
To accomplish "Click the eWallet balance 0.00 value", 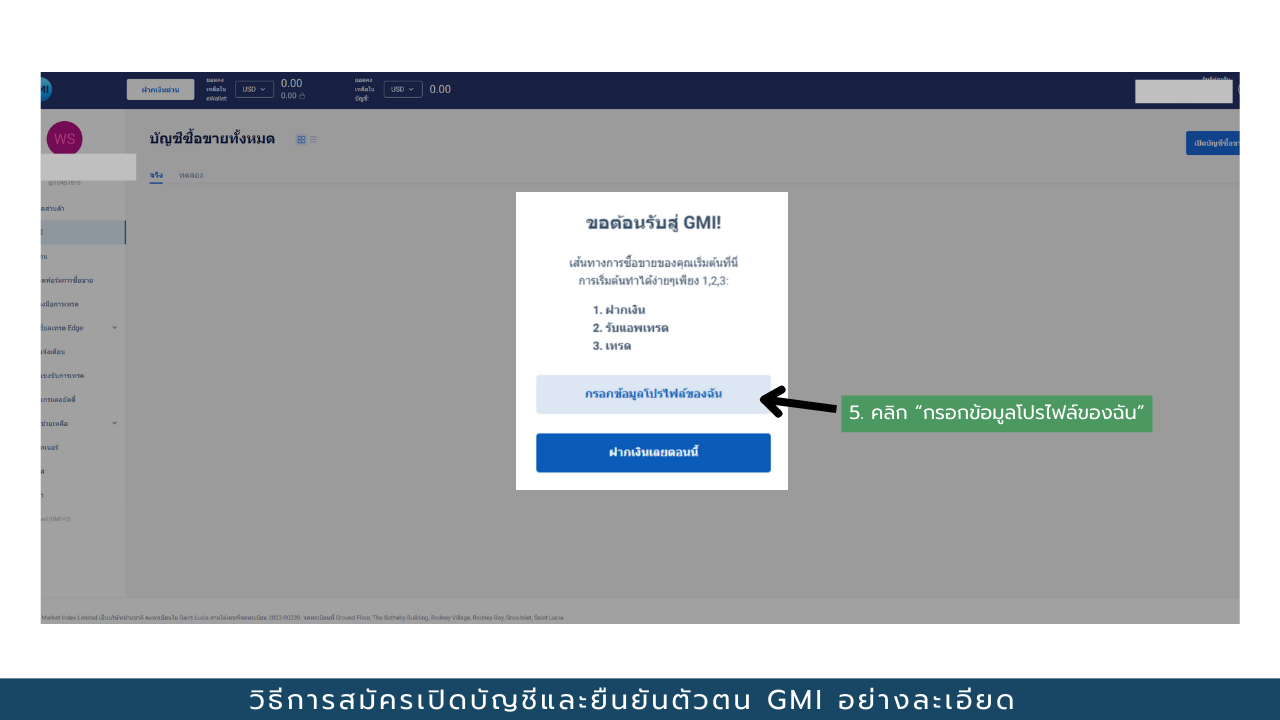I will pos(291,84).
